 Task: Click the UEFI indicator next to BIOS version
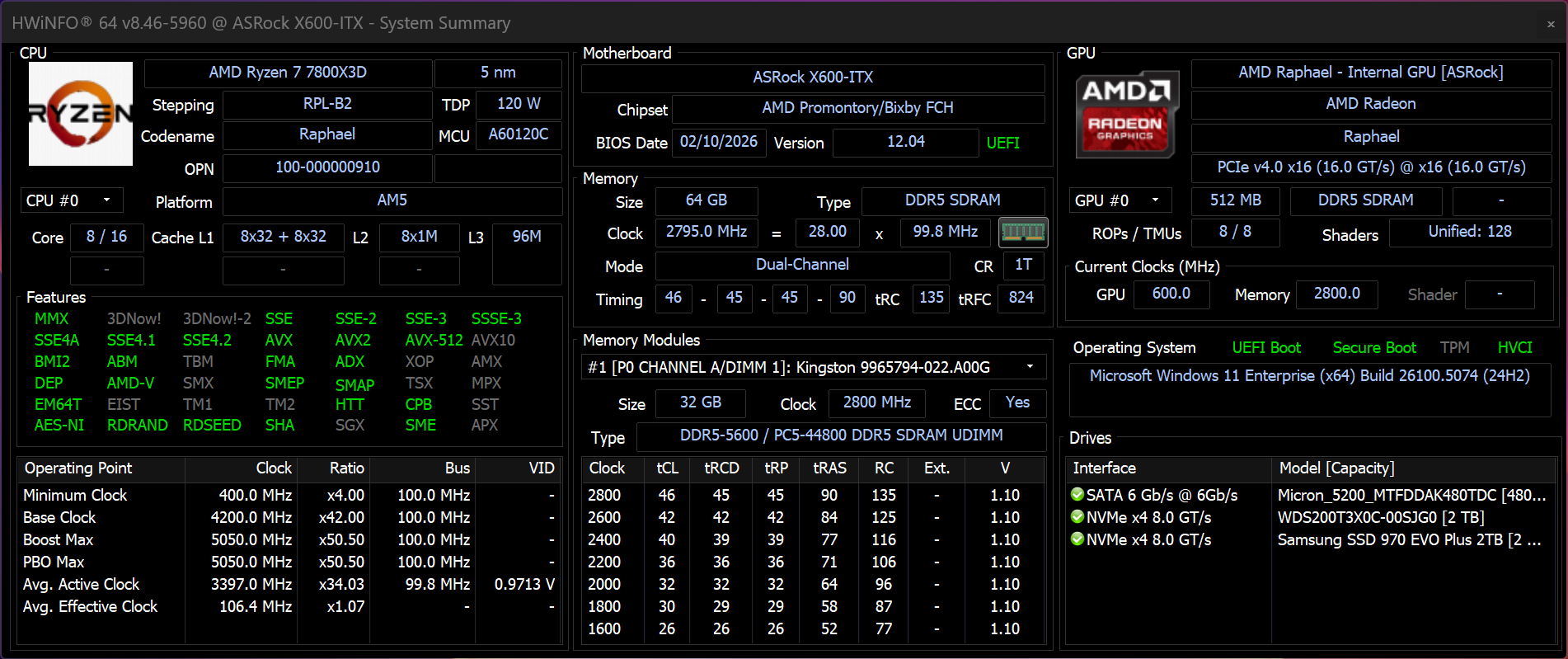click(x=1002, y=143)
